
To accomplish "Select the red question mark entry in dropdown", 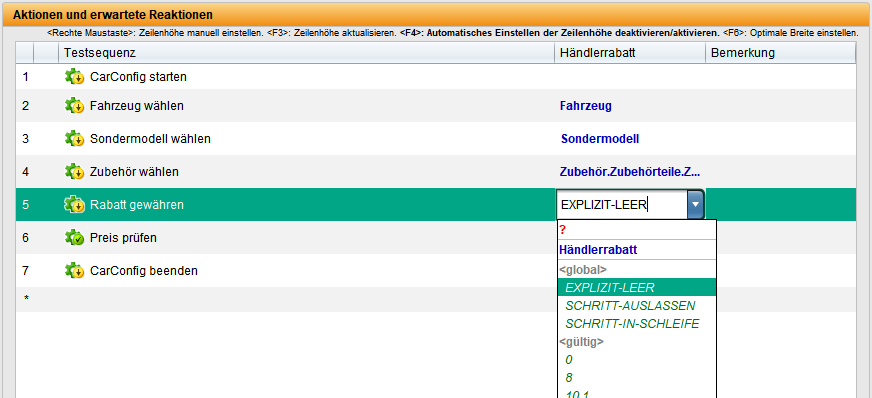I will (637, 230).
